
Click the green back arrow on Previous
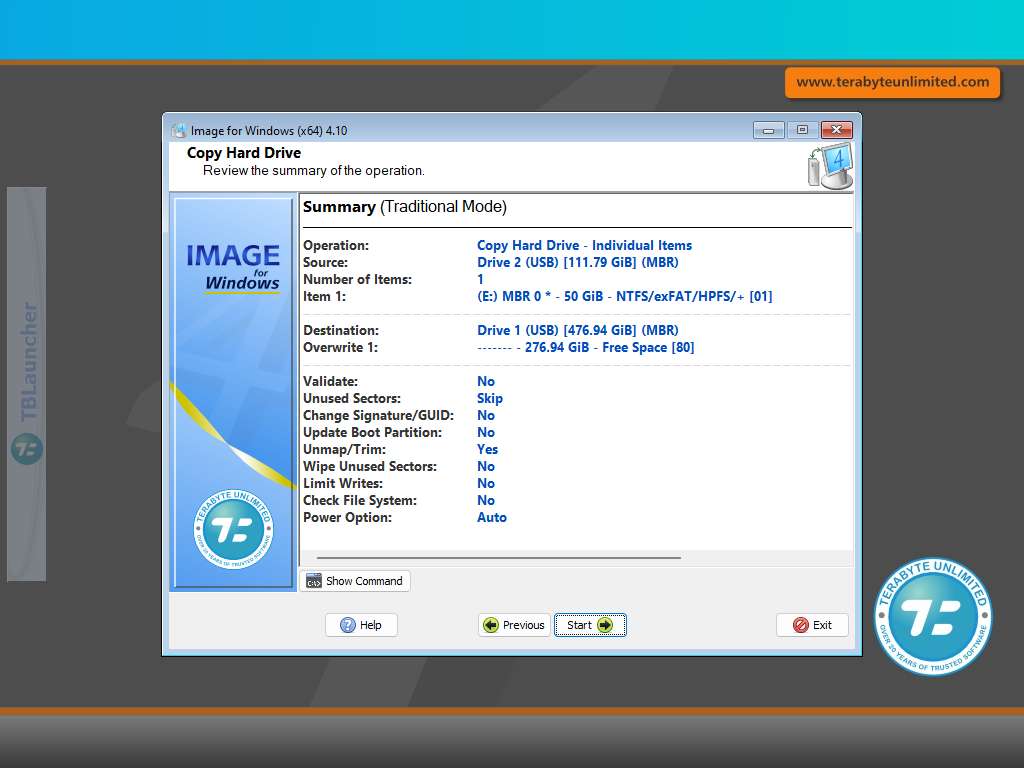tap(490, 625)
